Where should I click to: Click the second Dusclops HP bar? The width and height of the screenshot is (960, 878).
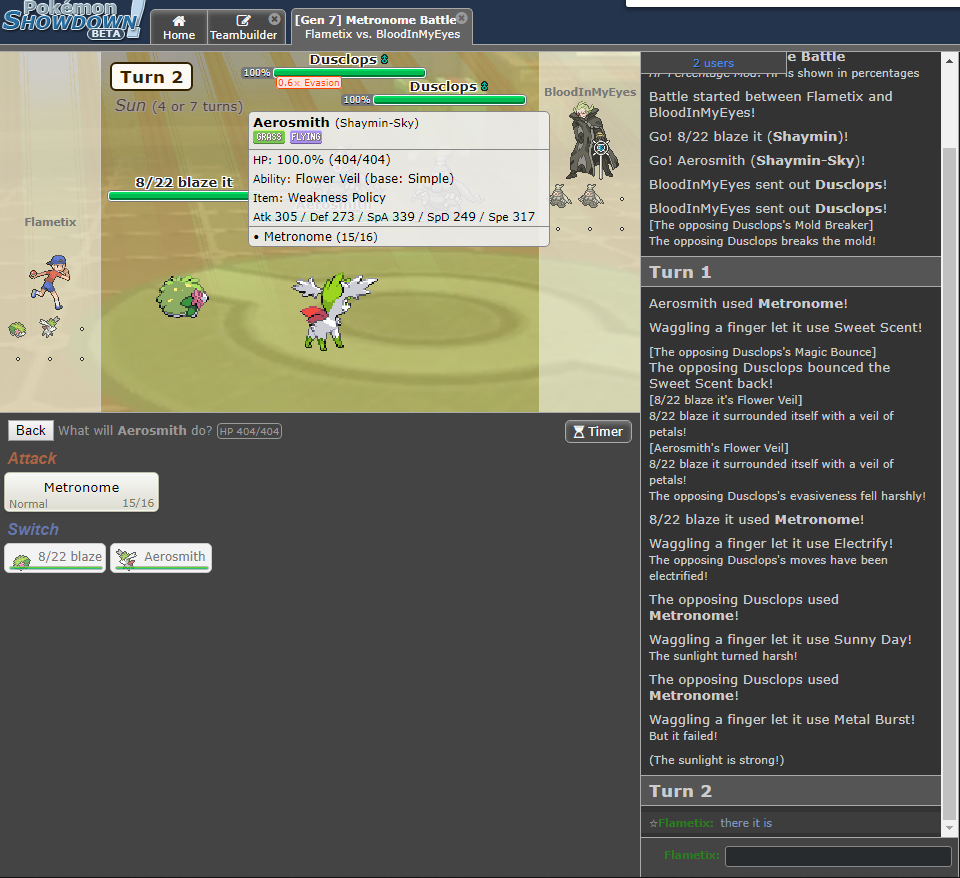[x=449, y=100]
